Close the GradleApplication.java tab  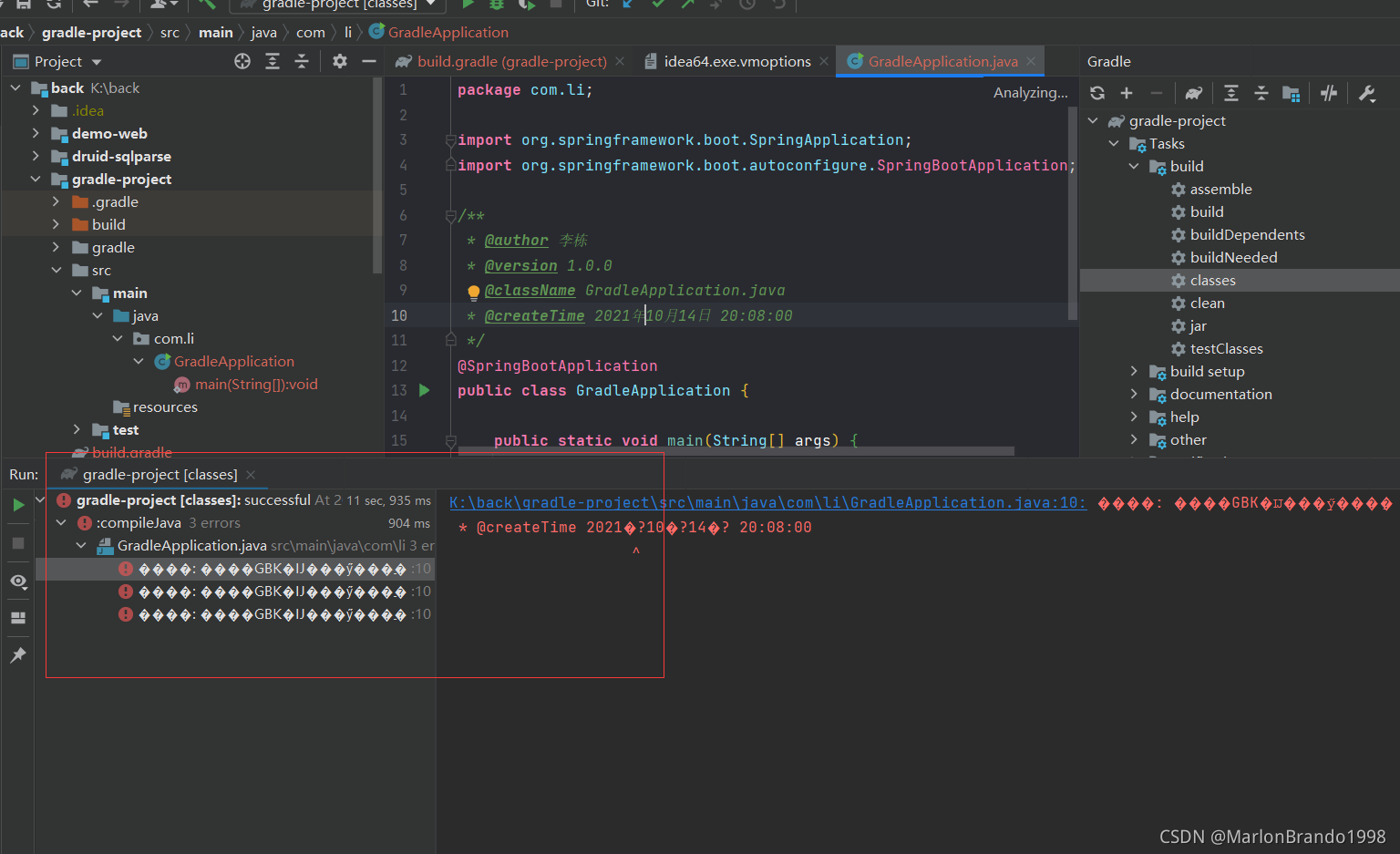pyautogui.click(x=1031, y=61)
